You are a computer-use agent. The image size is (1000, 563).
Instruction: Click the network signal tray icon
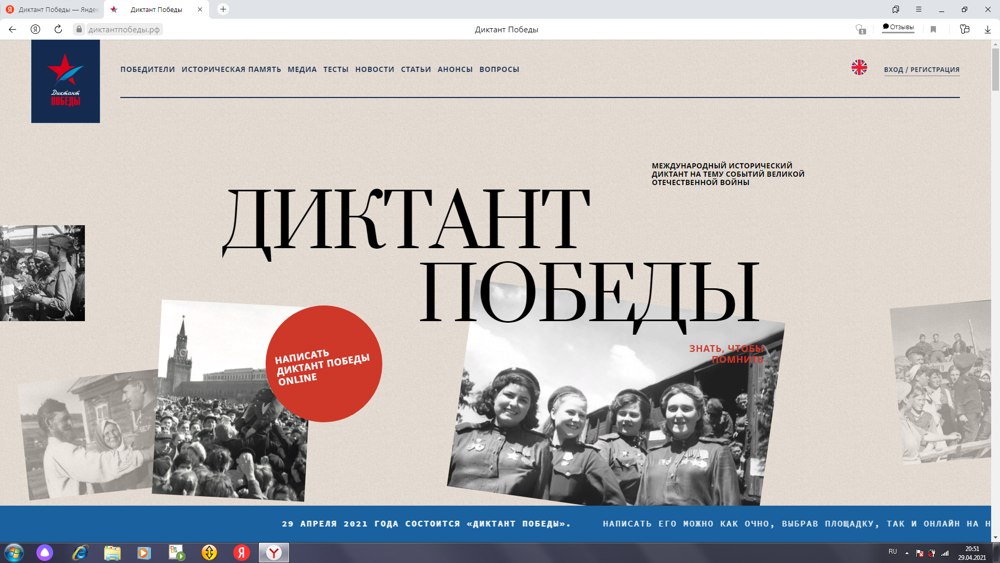[x=945, y=553]
